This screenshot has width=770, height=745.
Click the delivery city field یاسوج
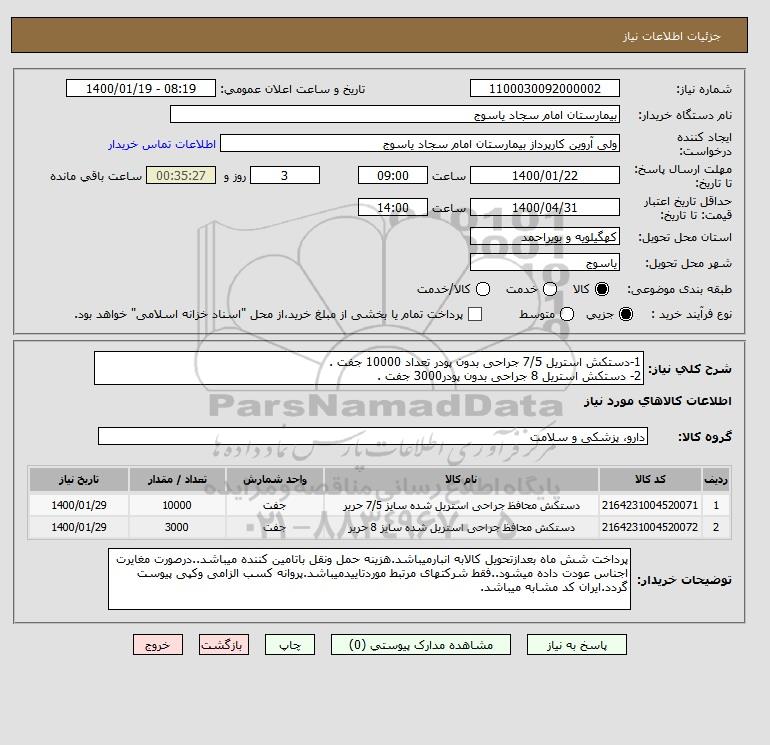coord(545,263)
